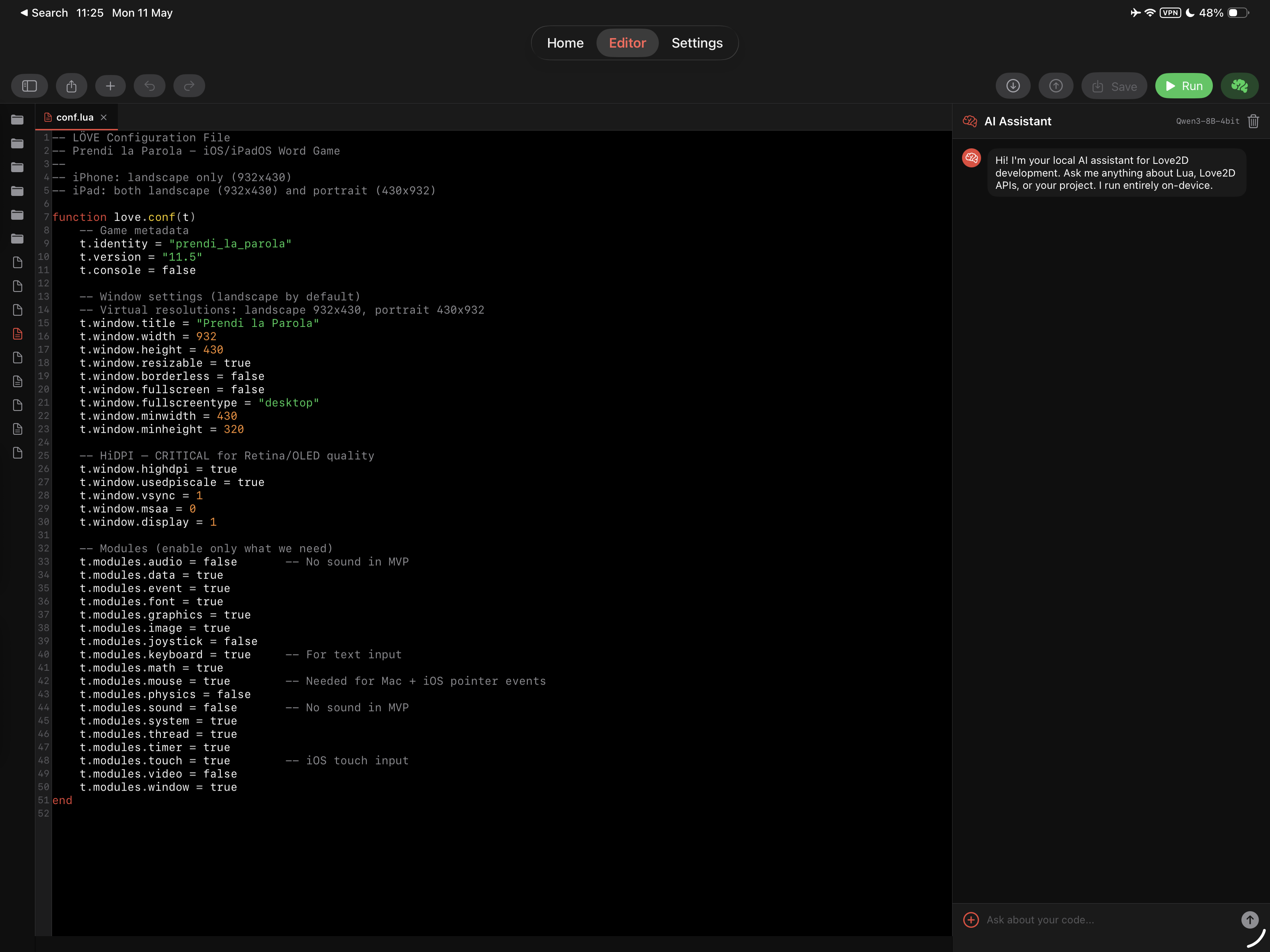This screenshot has height=952, width=1270.
Task: Redo the last edit
Action: [x=189, y=86]
